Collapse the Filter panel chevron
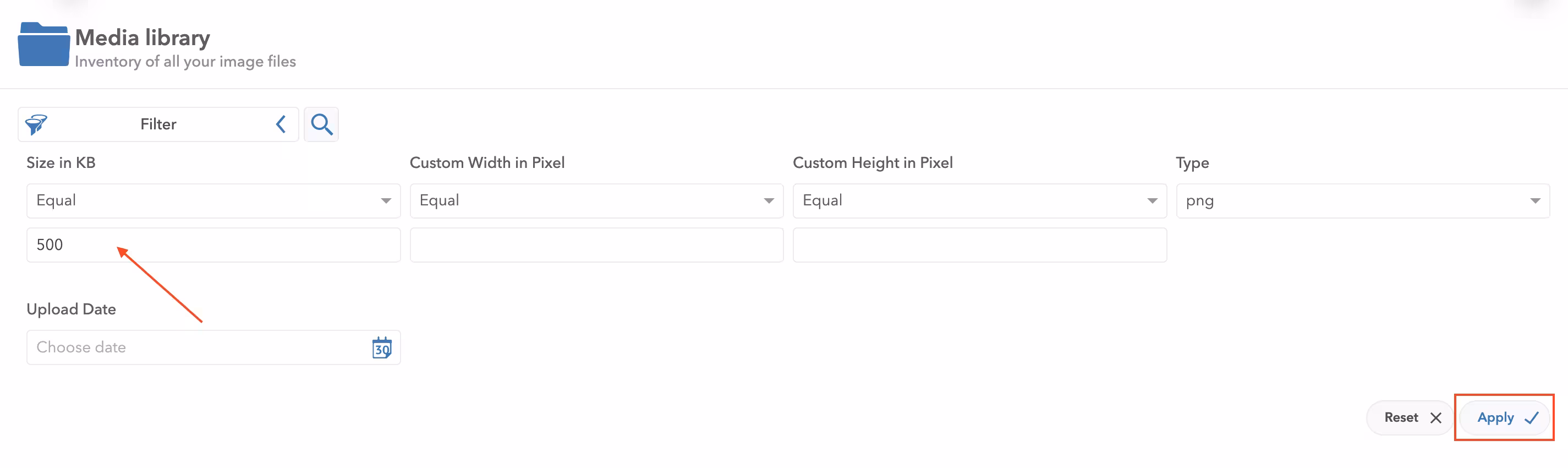Image resolution: width=1568 pixels, height=468 pixels. [x=281, y=124]
